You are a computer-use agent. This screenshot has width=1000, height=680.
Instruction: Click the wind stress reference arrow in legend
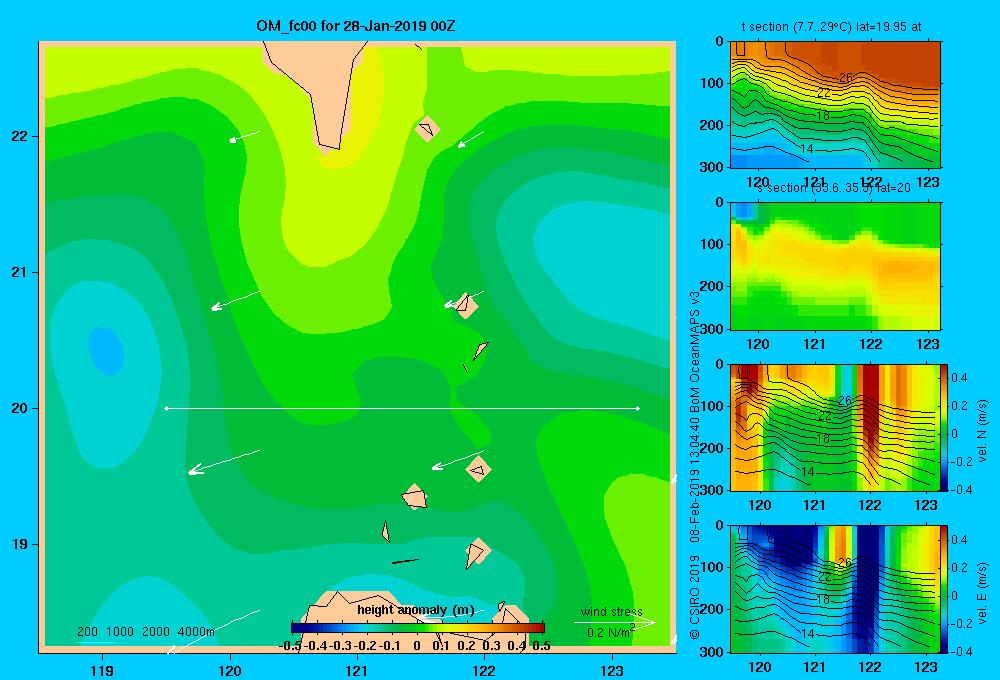point(614,622)
